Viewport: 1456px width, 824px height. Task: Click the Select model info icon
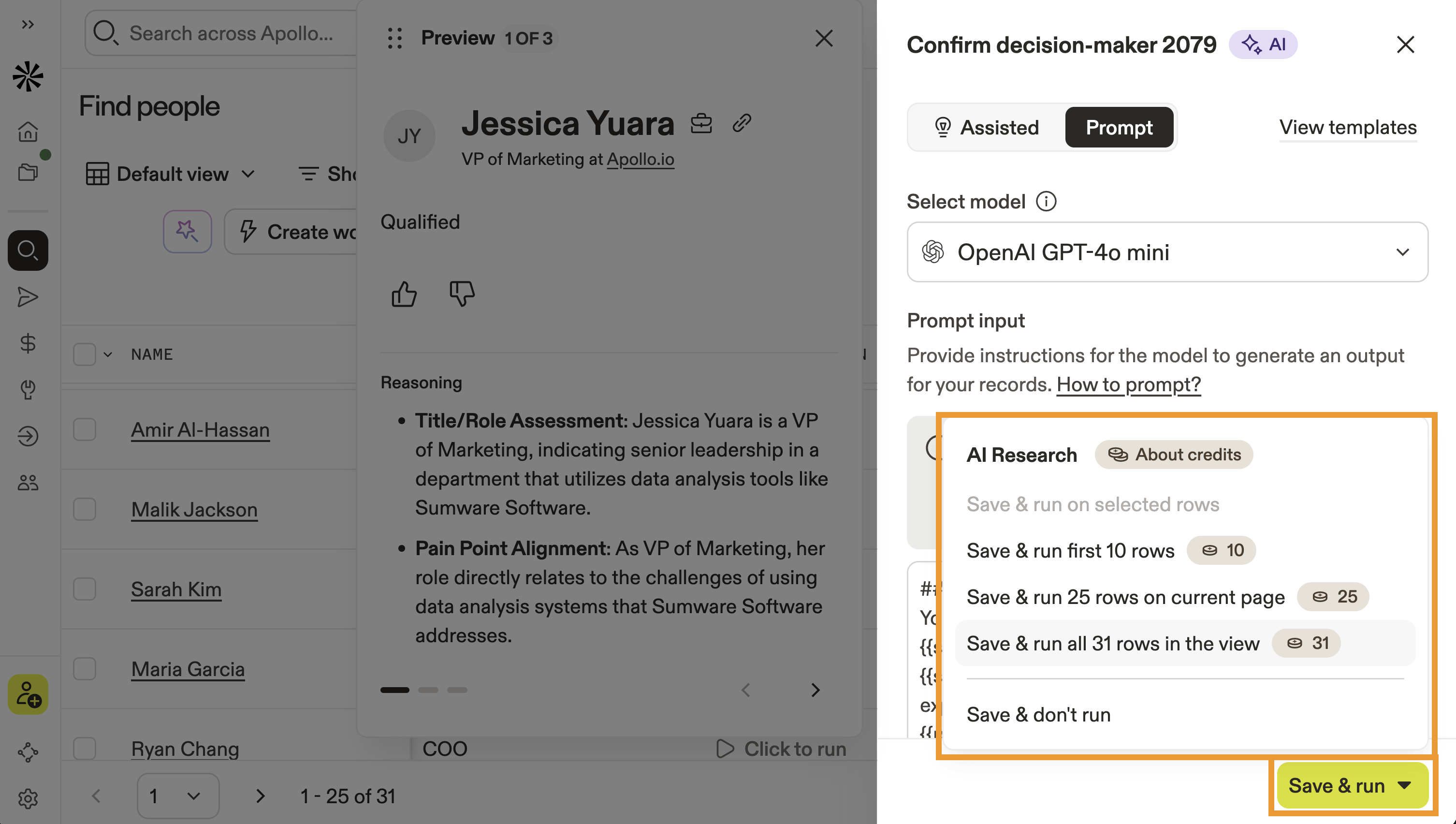[1046, 202]
